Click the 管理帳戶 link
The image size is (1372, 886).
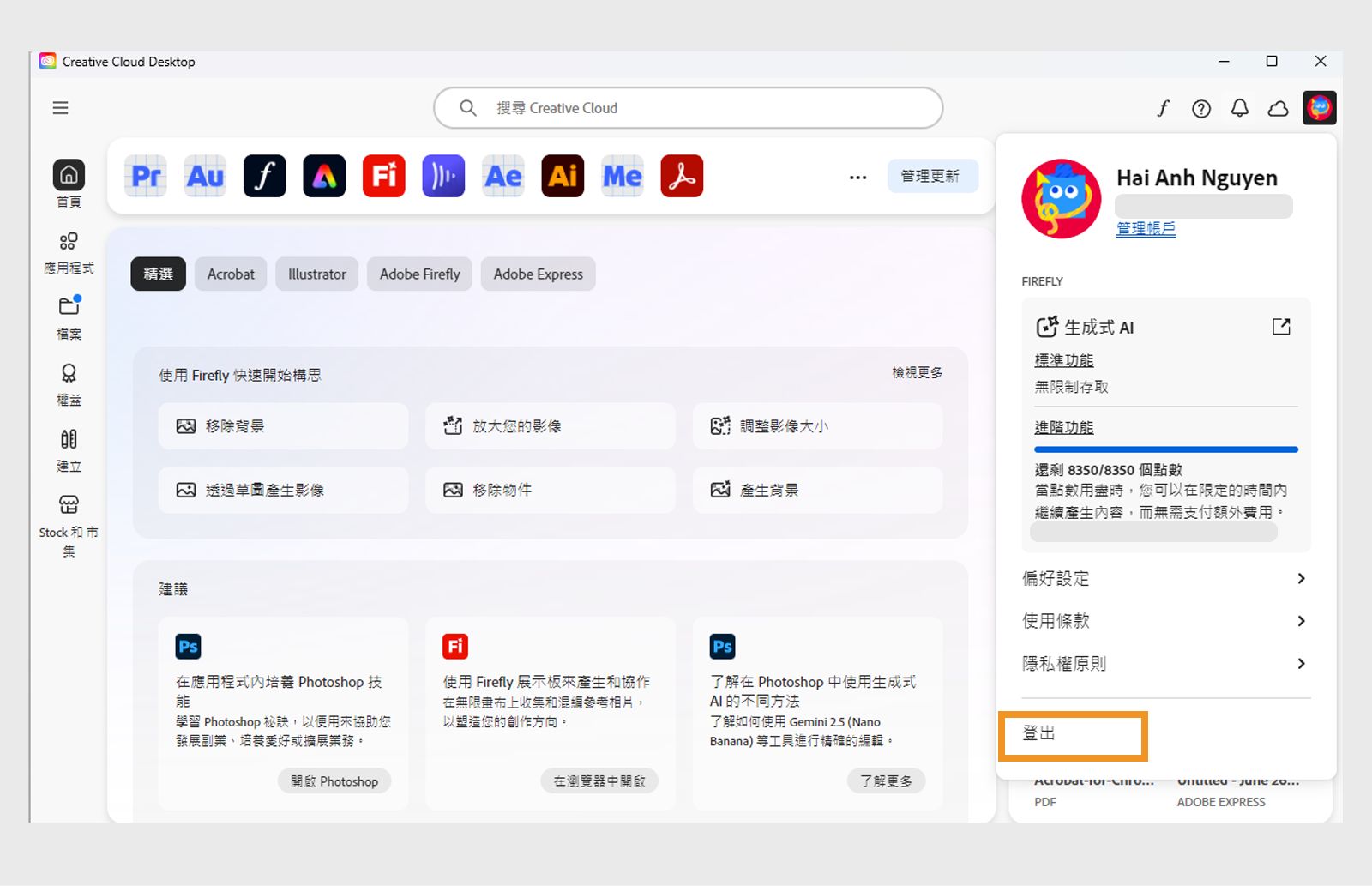tap(1146, 228)
